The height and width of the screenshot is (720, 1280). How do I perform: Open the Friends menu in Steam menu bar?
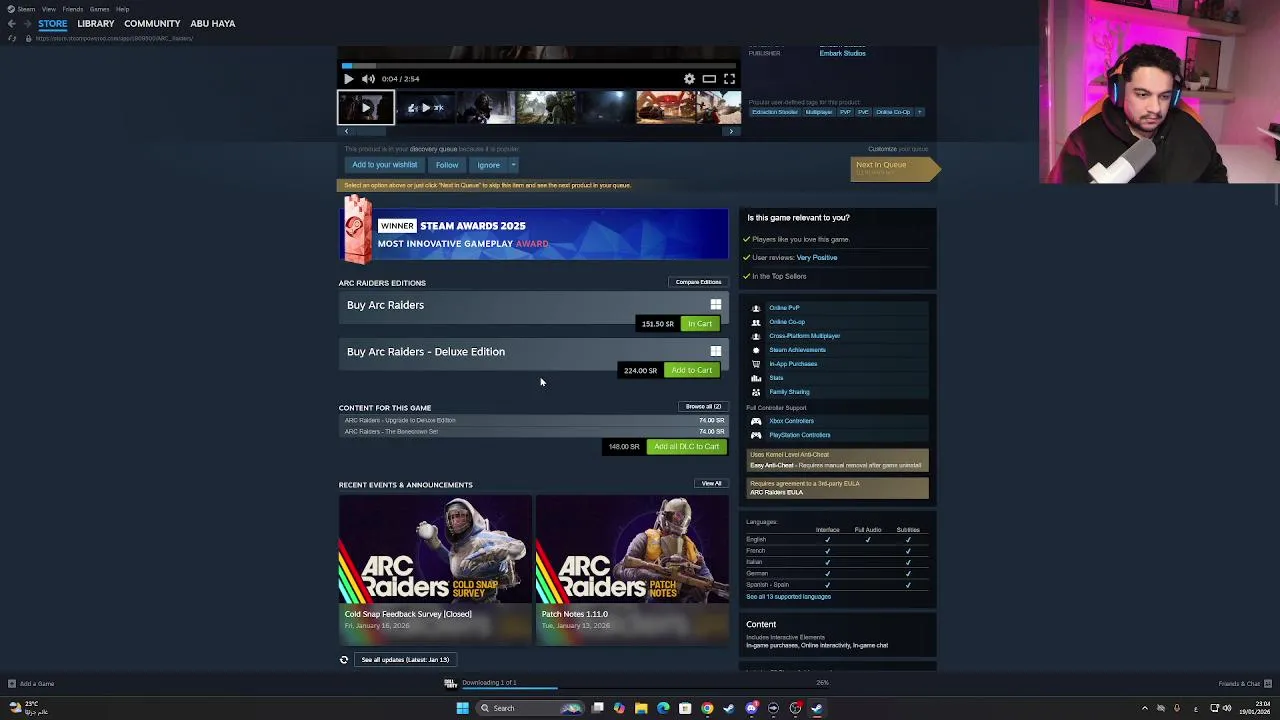coord(73,9)
